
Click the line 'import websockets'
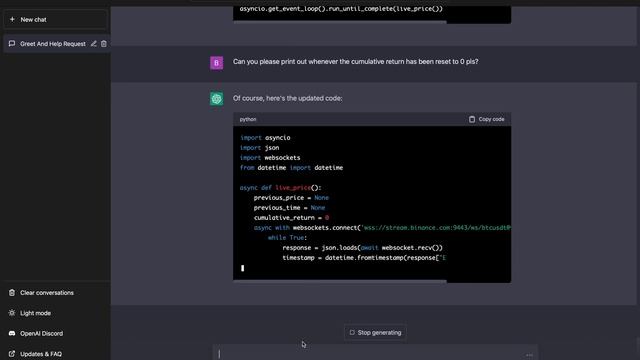click(x=270, y=158)
